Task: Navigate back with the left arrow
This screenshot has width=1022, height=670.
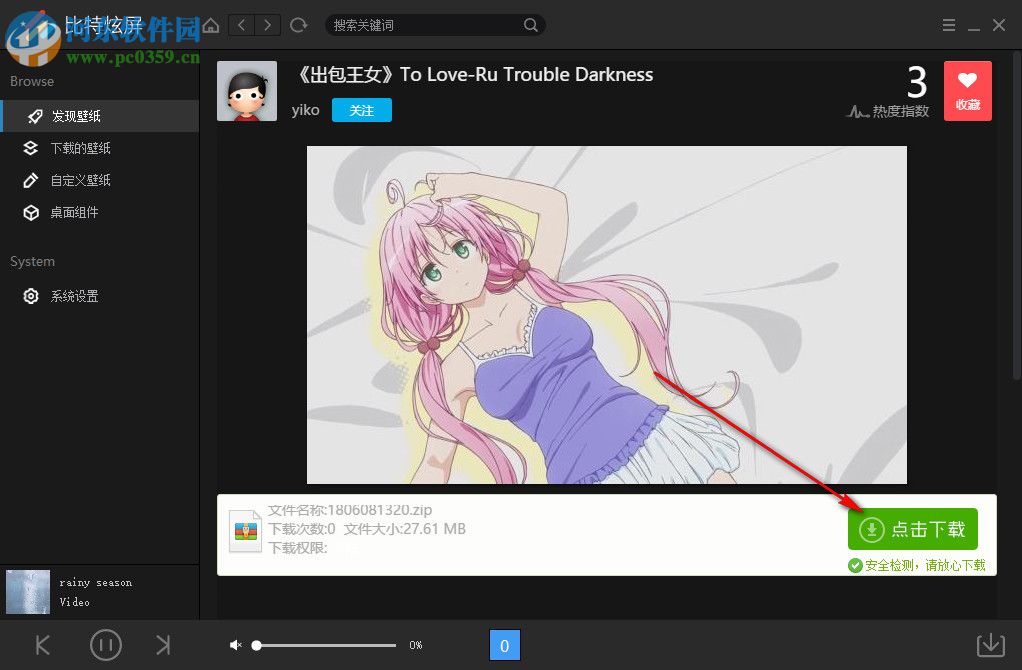Action: pos(242,25)
